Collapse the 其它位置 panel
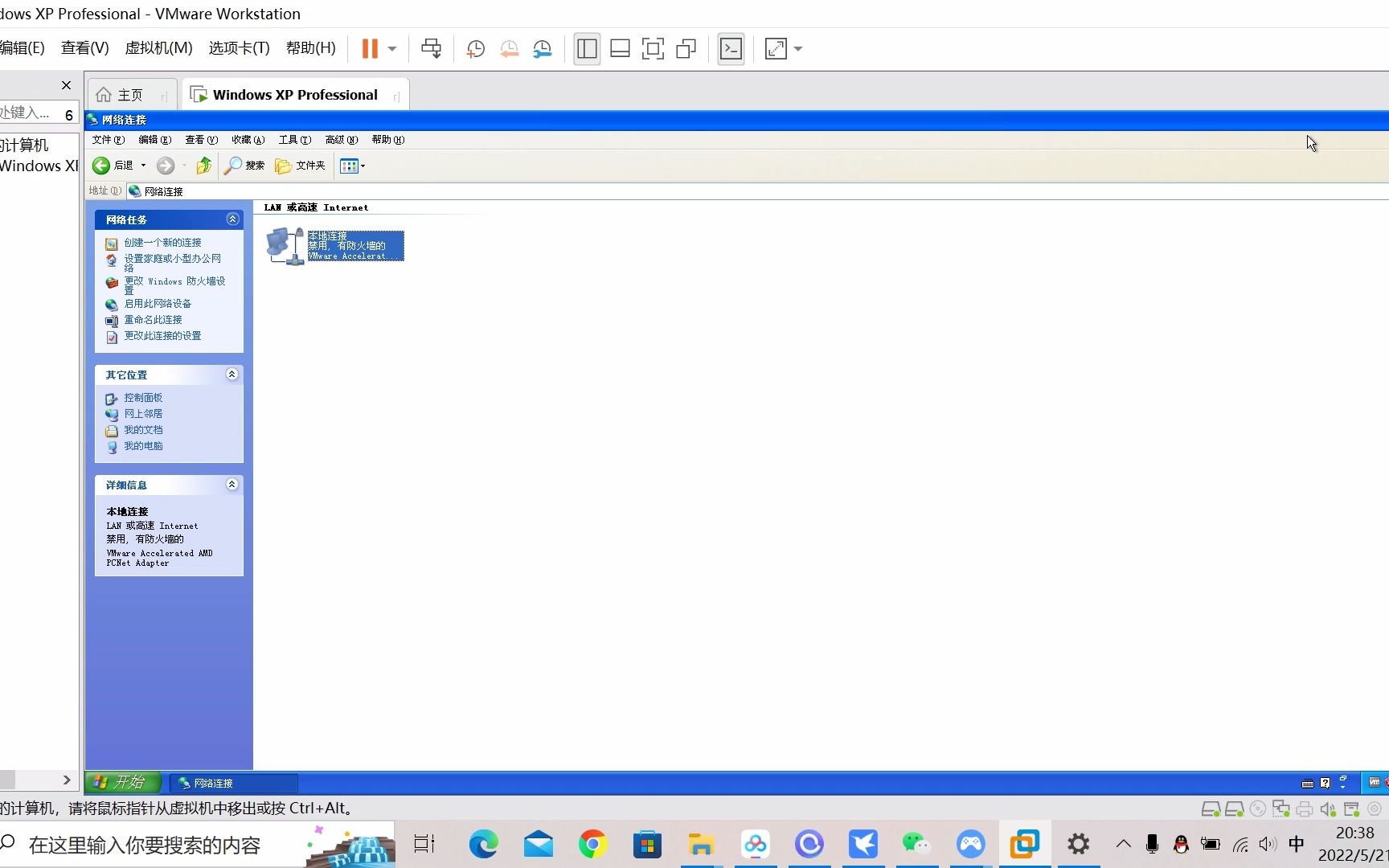This screenshot has width=1389, height=868. (232, 374)
